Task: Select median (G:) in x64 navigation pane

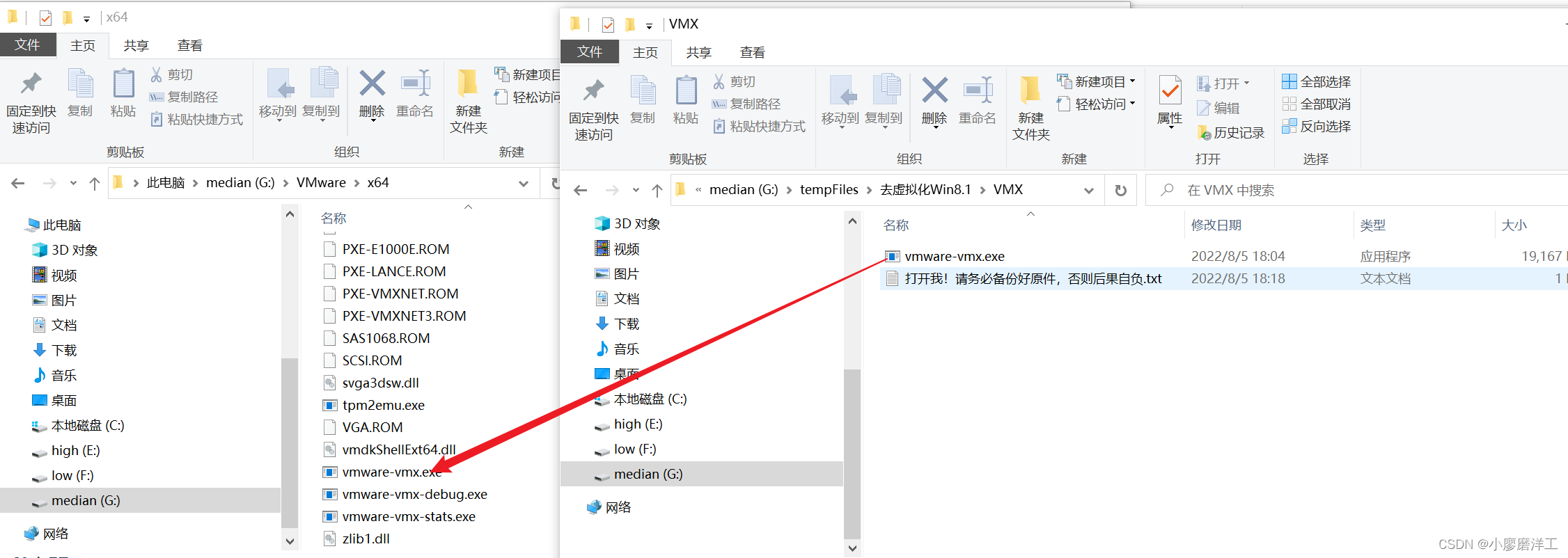Action: tap(140, 500)
